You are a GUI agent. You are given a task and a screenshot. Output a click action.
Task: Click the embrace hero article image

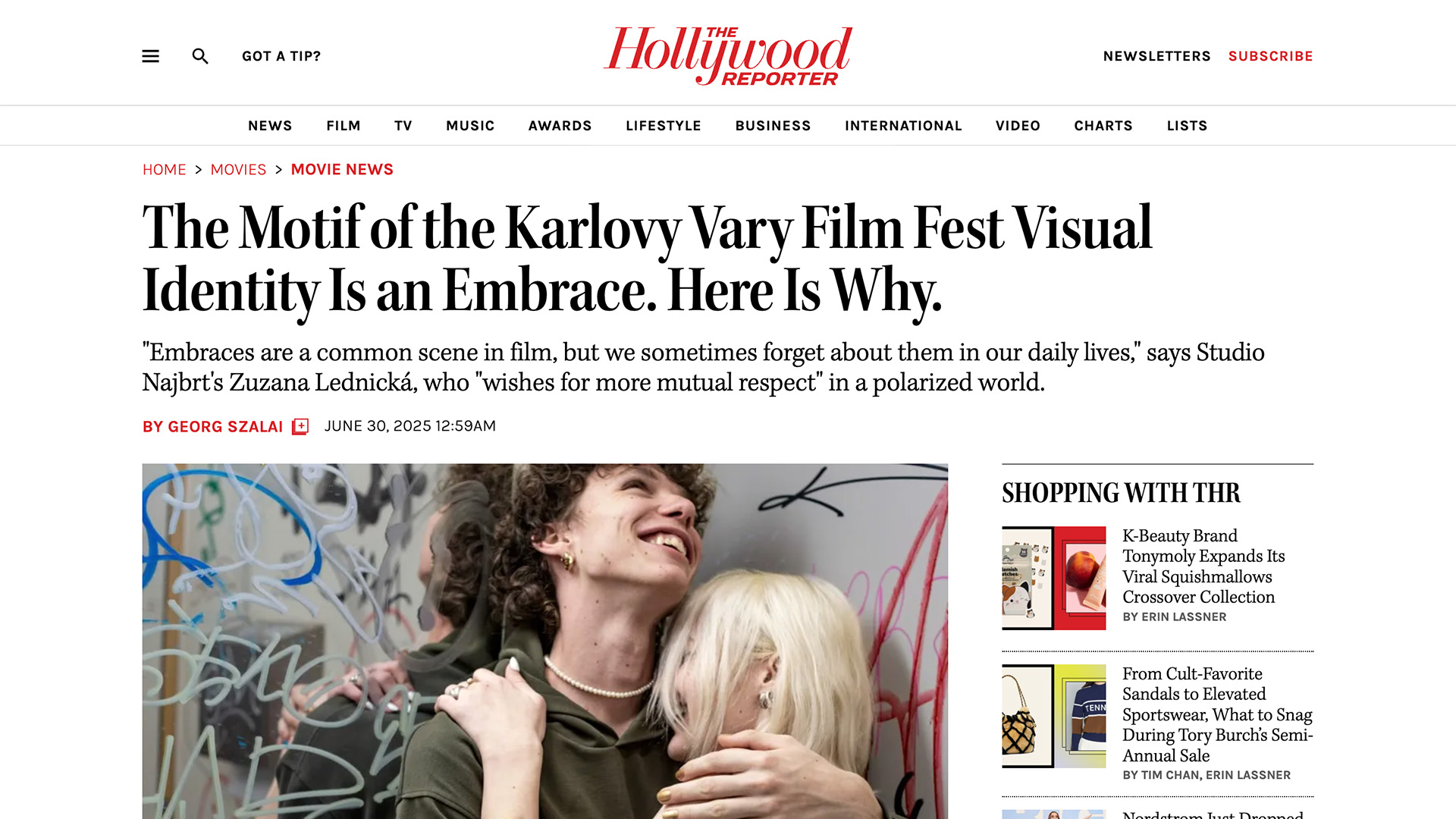[x=545, y=642]
